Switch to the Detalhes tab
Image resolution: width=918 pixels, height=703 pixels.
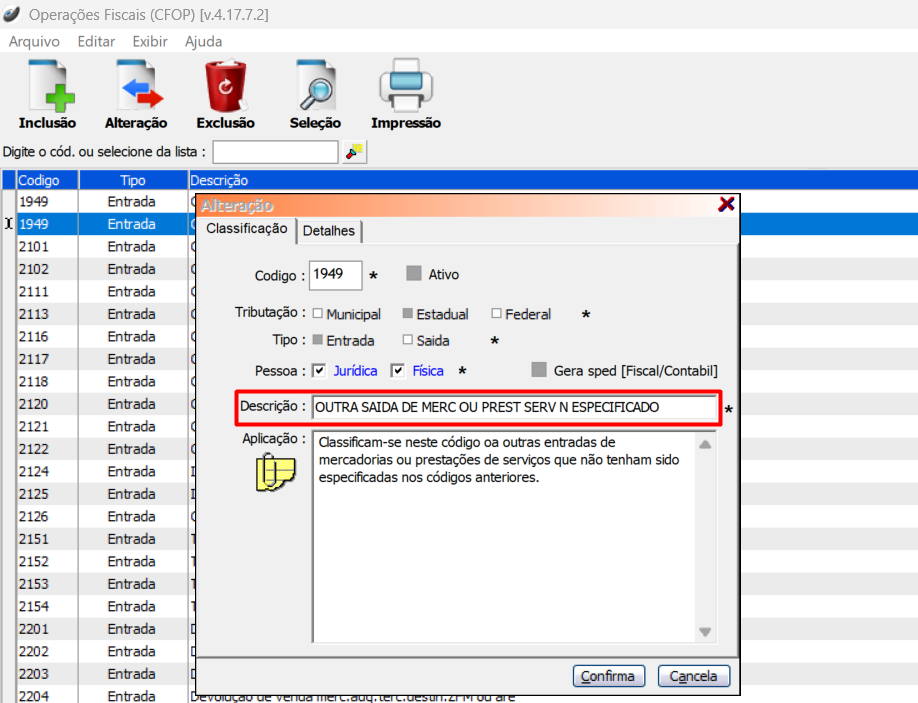[x=329, y=231]
